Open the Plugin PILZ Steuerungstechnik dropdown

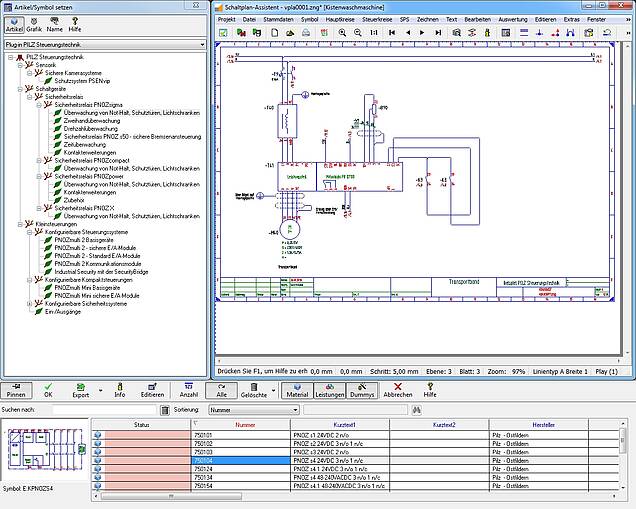107,45
